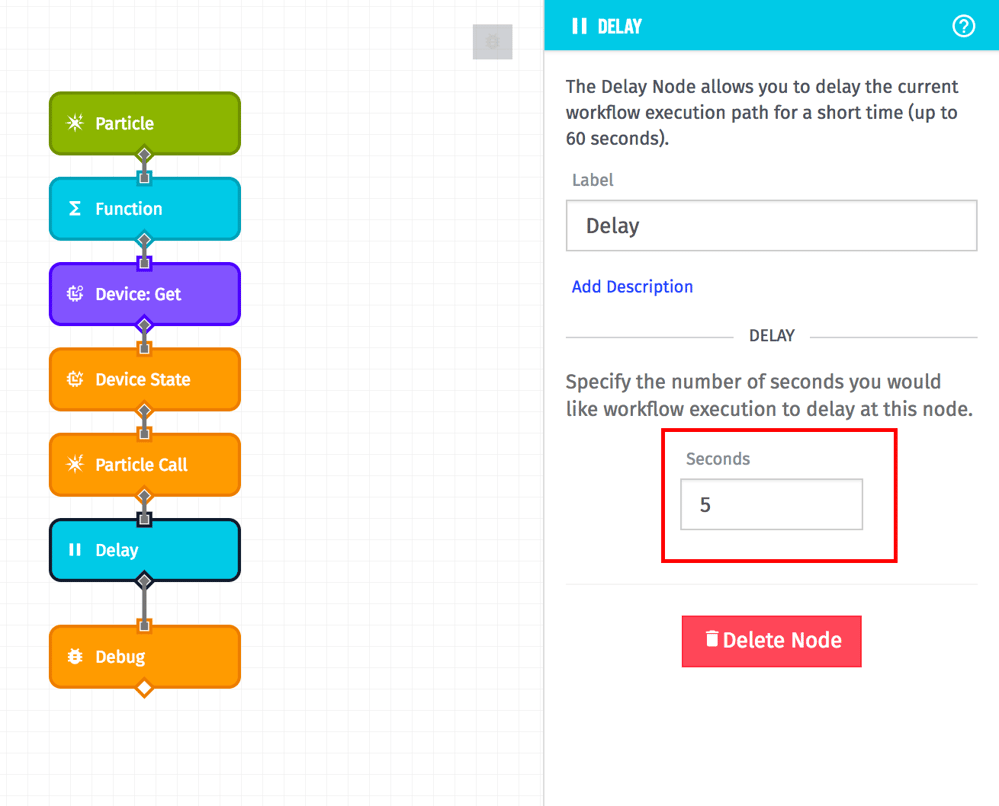The width and height of the screenshot is (999, 806).
Task: Select the Delay node in the workflow
Action: [144, 550]
